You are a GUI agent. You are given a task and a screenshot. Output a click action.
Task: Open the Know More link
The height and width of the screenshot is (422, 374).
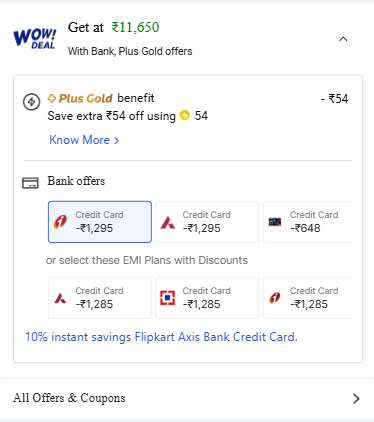84,140
